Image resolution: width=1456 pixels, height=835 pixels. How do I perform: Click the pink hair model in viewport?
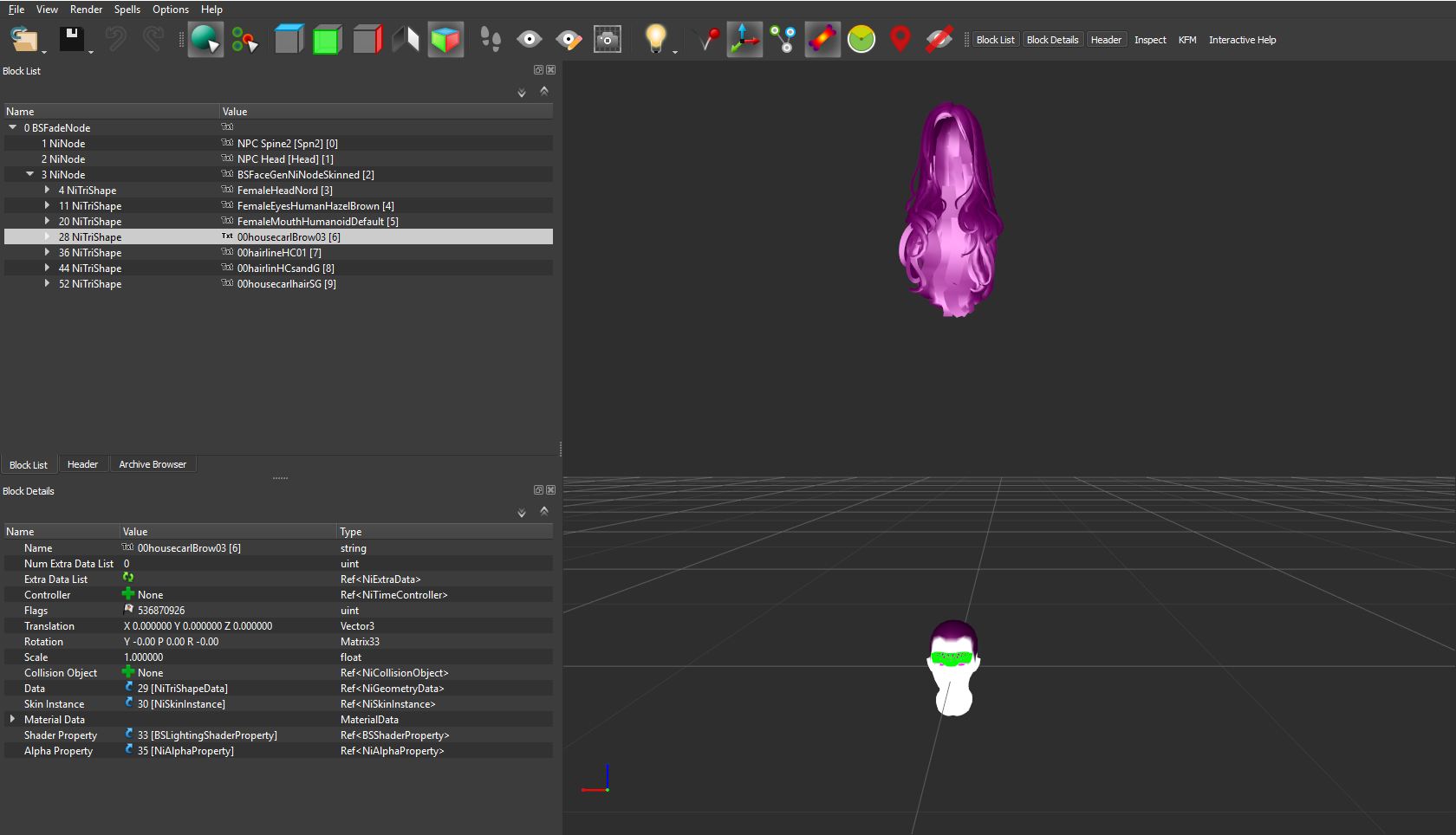[952, 210]
